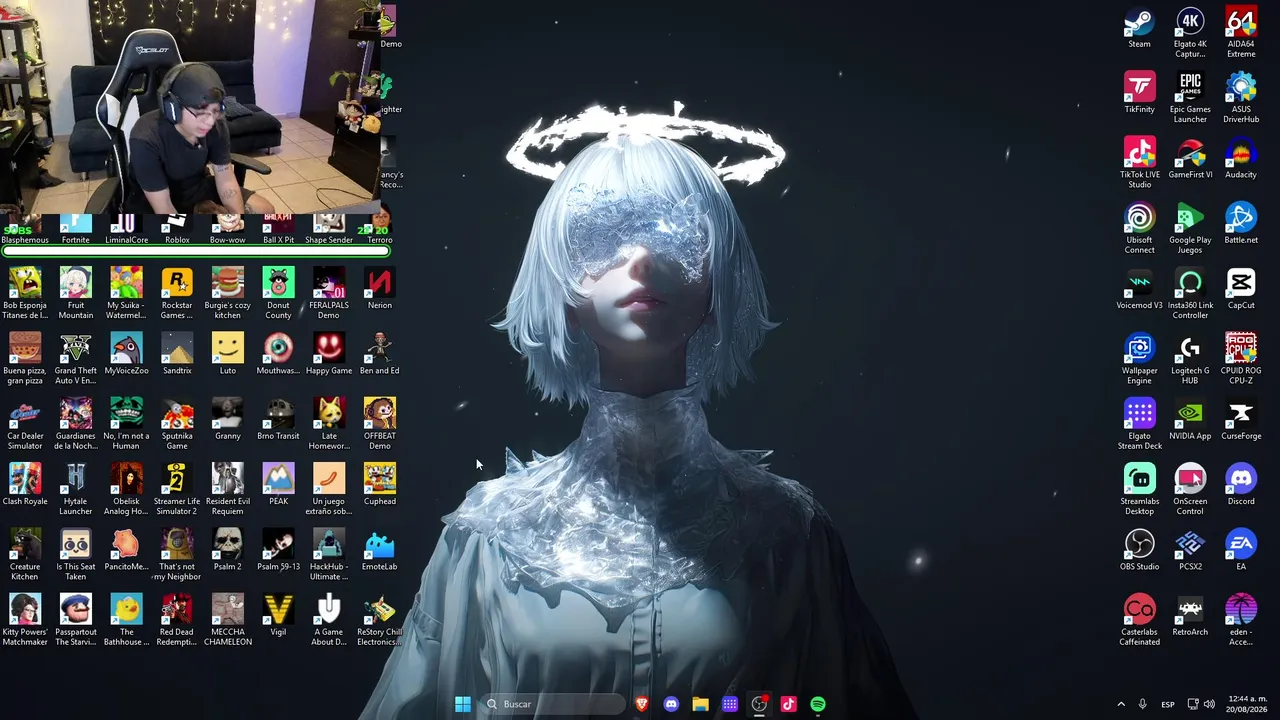Select the Donut County desktop icon
Image resolution: width=1280 pixels, height=720 pixels.
[x=278, y=294]
